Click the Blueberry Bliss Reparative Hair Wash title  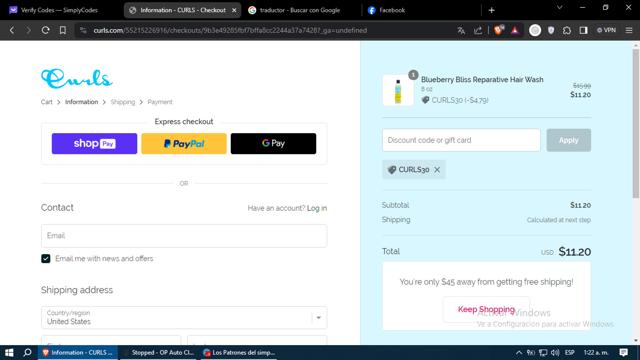coord(482,80)
